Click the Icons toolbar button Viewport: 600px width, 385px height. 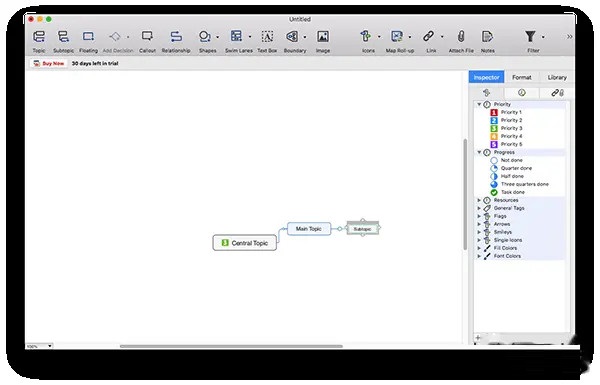[x=365, y=37]
